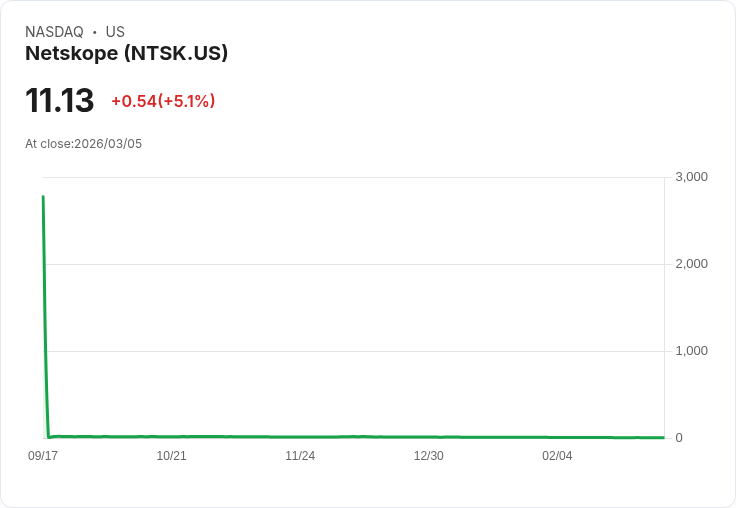Click the 11.13 current price value
Image resolution: width=736 pixels, height=508 pixels.
click(x=60, y=101)
